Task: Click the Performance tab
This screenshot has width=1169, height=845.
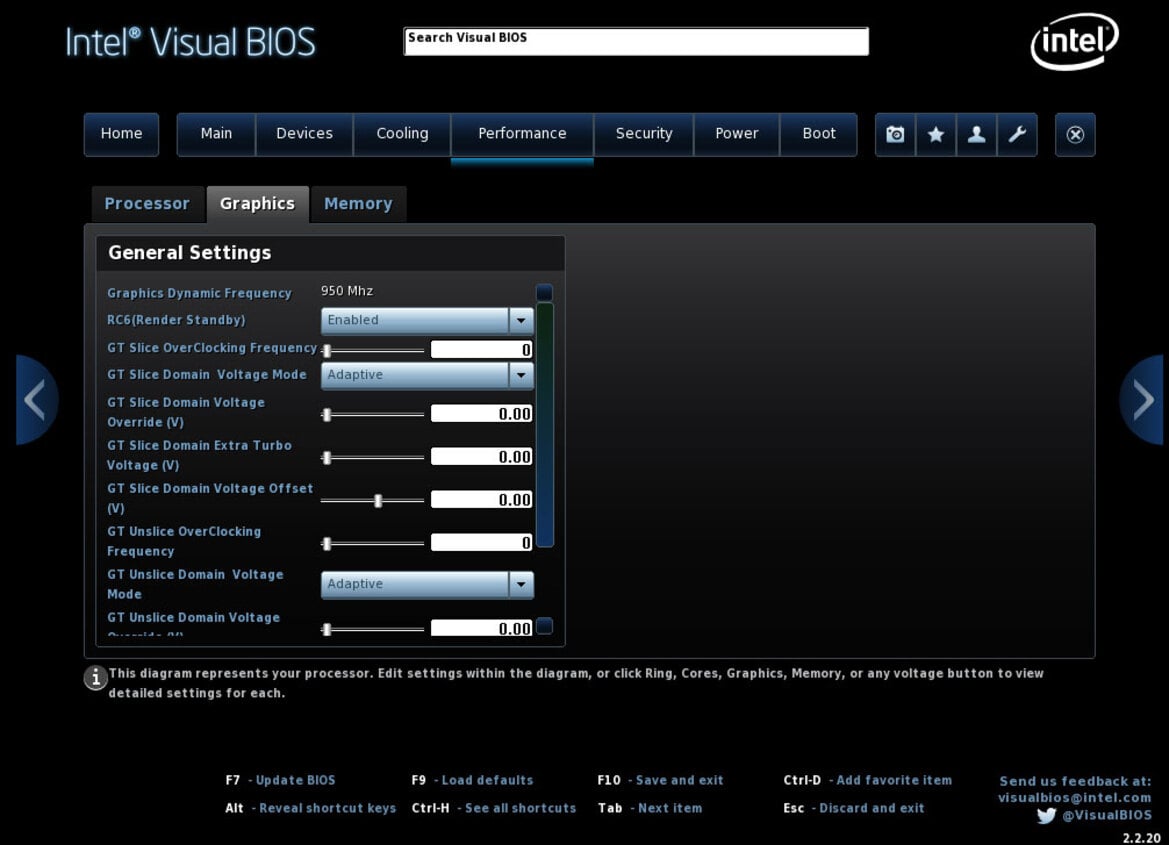Action: pos(522,133)
